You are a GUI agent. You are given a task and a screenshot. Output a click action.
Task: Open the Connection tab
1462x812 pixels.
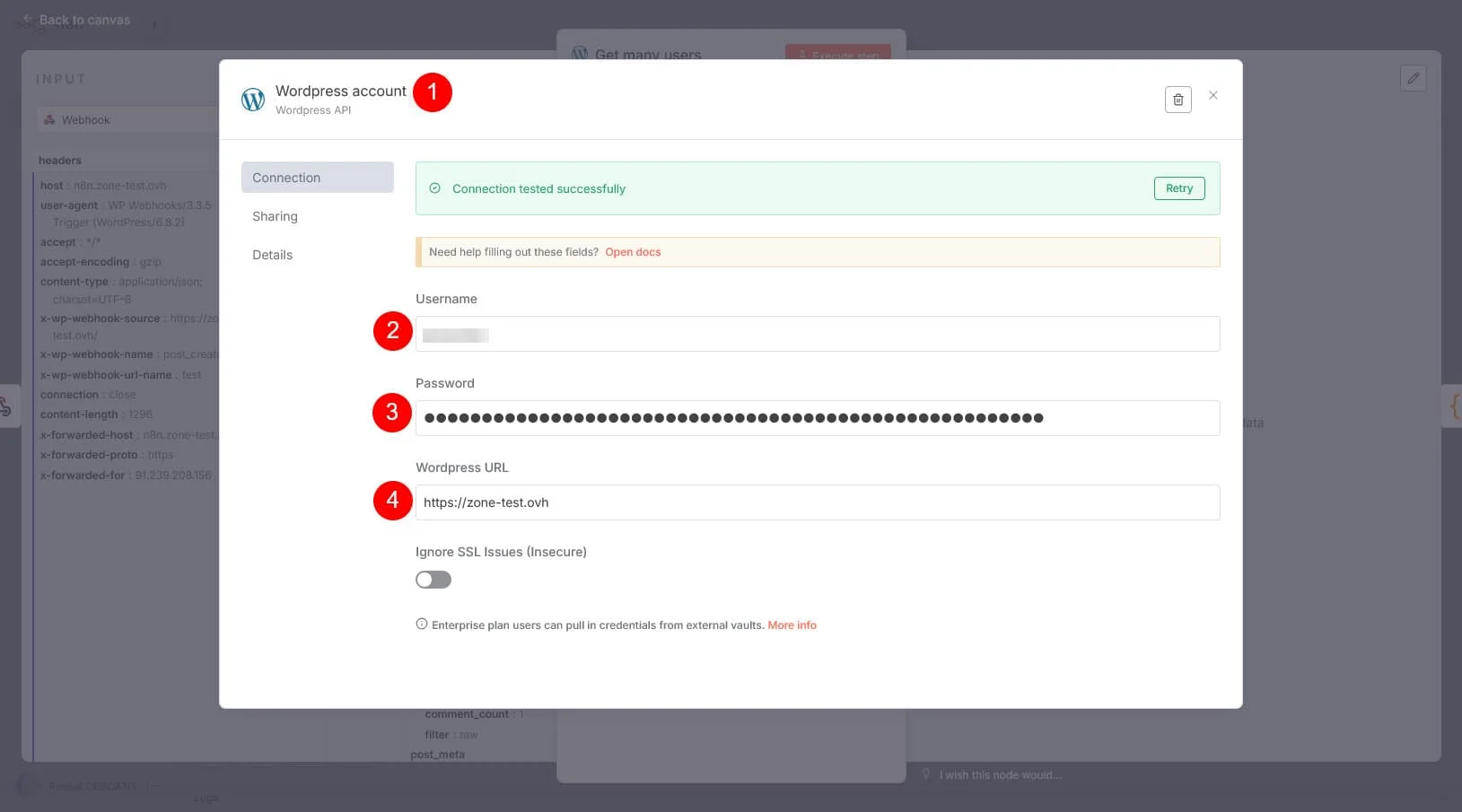(x=317, y=178)
